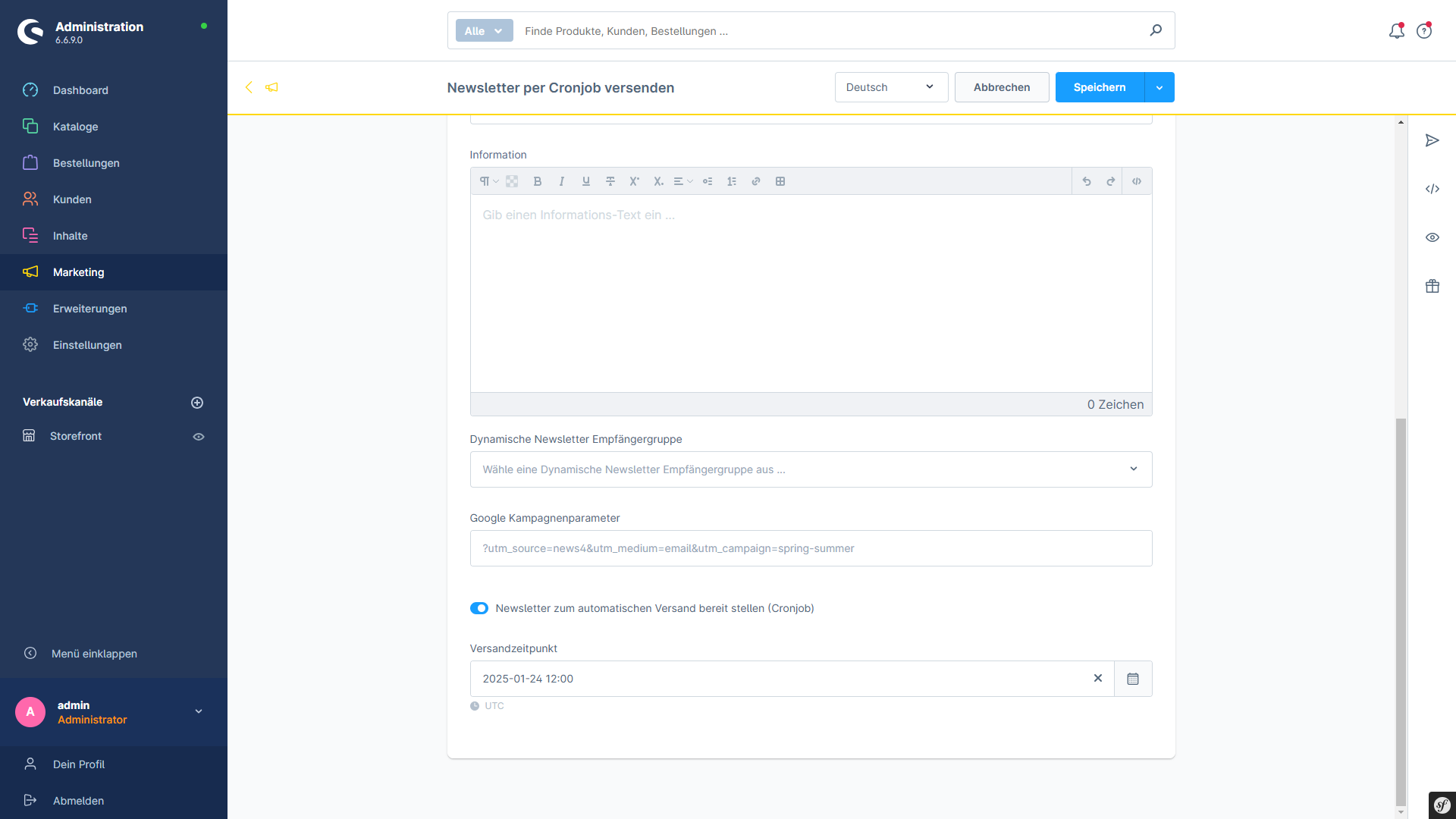Open the Deutsch language dropdown
Screen dimensions: 1456x819
(x=891, y=87)
